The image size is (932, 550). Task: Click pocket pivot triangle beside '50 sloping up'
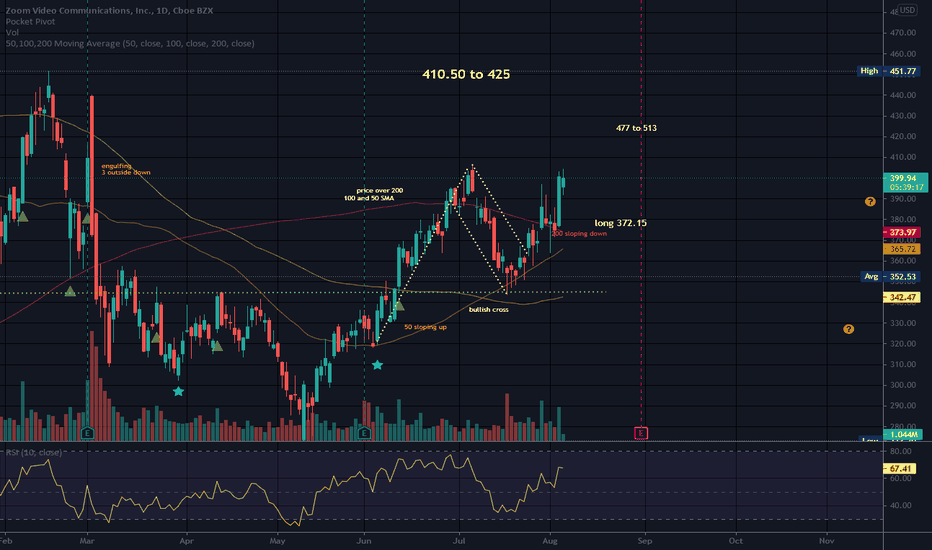(399, 306)
